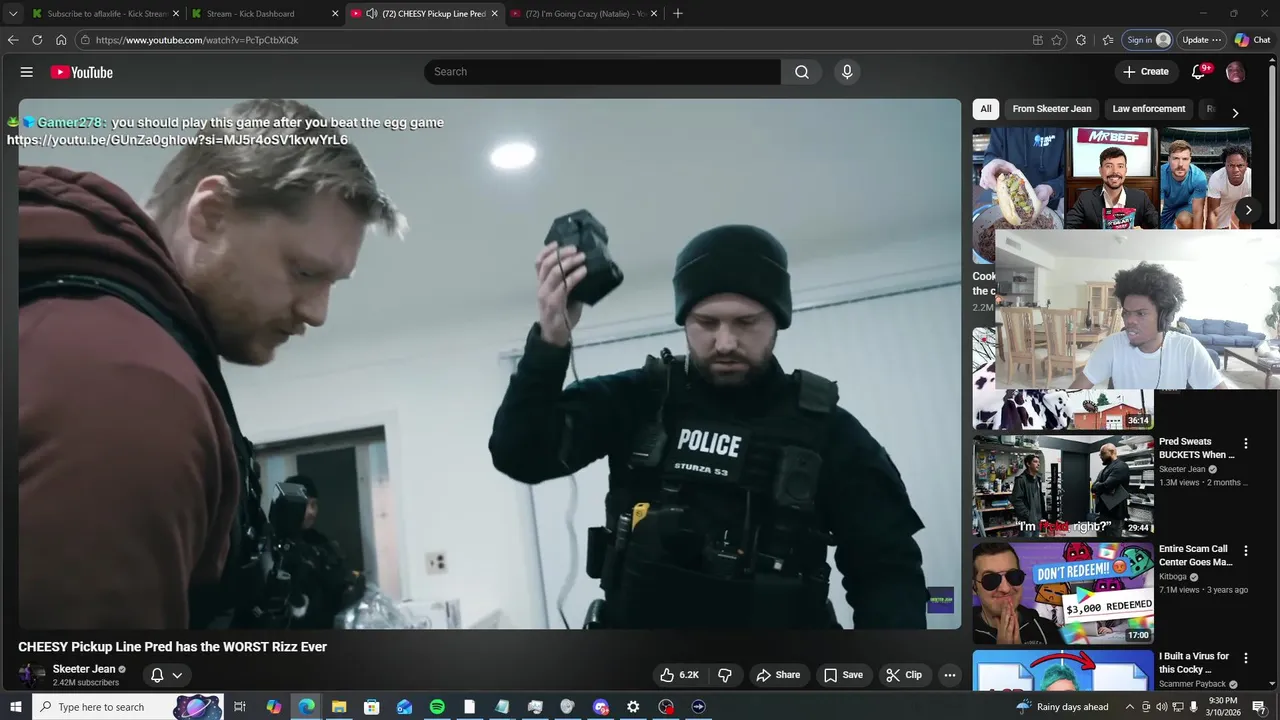This screenshot has height=720, width=1280.
Task: Dislike the video
Action: [725, 675]
